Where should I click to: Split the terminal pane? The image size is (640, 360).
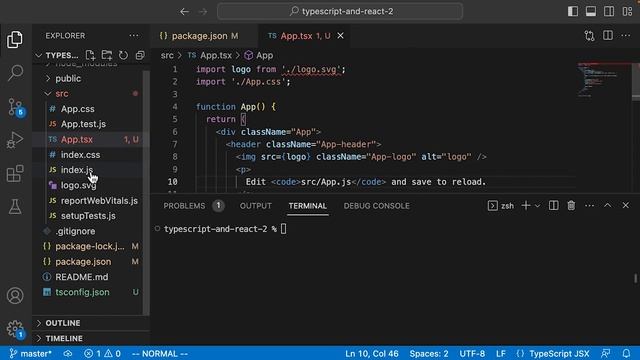click(x=553, y=205)
